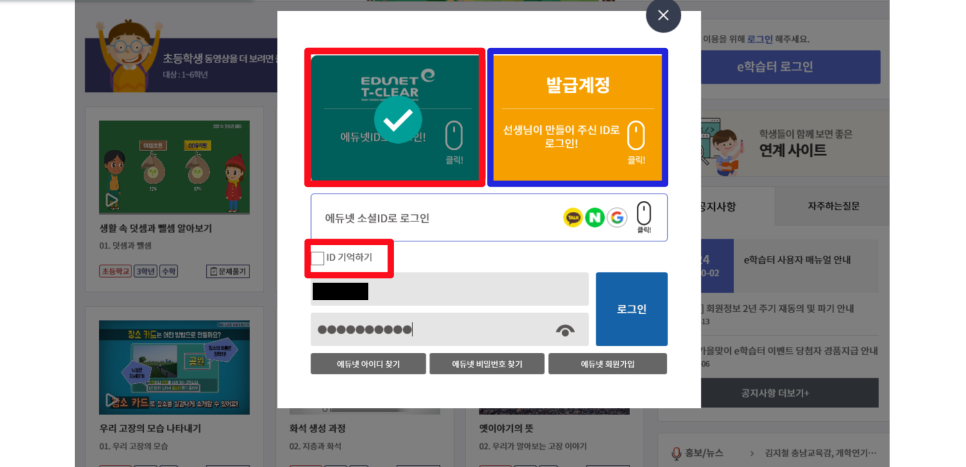Close the login popup with X icon
The width and height of the screenshot is (966, 467).
[x=663, y=15]
